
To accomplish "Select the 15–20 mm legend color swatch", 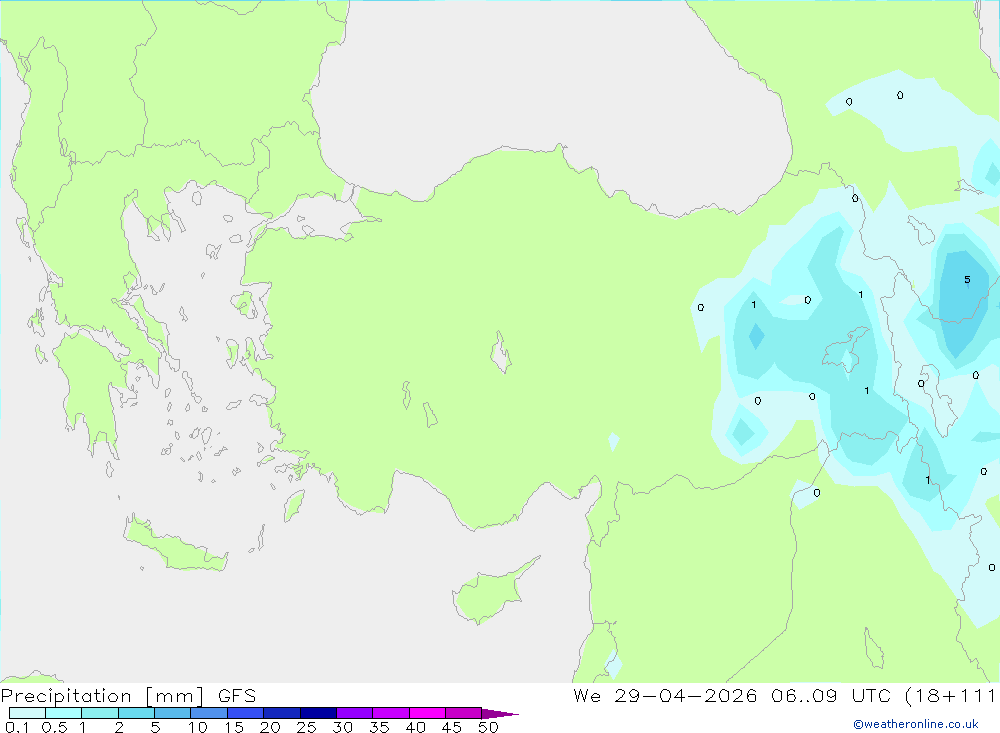I will click(x=245, y=713).
